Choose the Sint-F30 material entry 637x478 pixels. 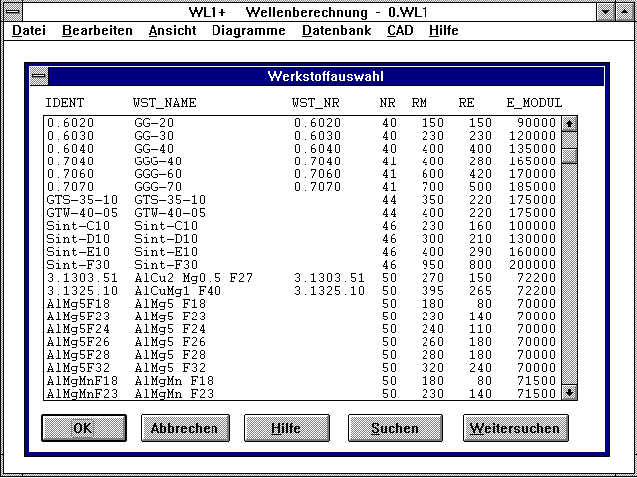tap(300, 265)
